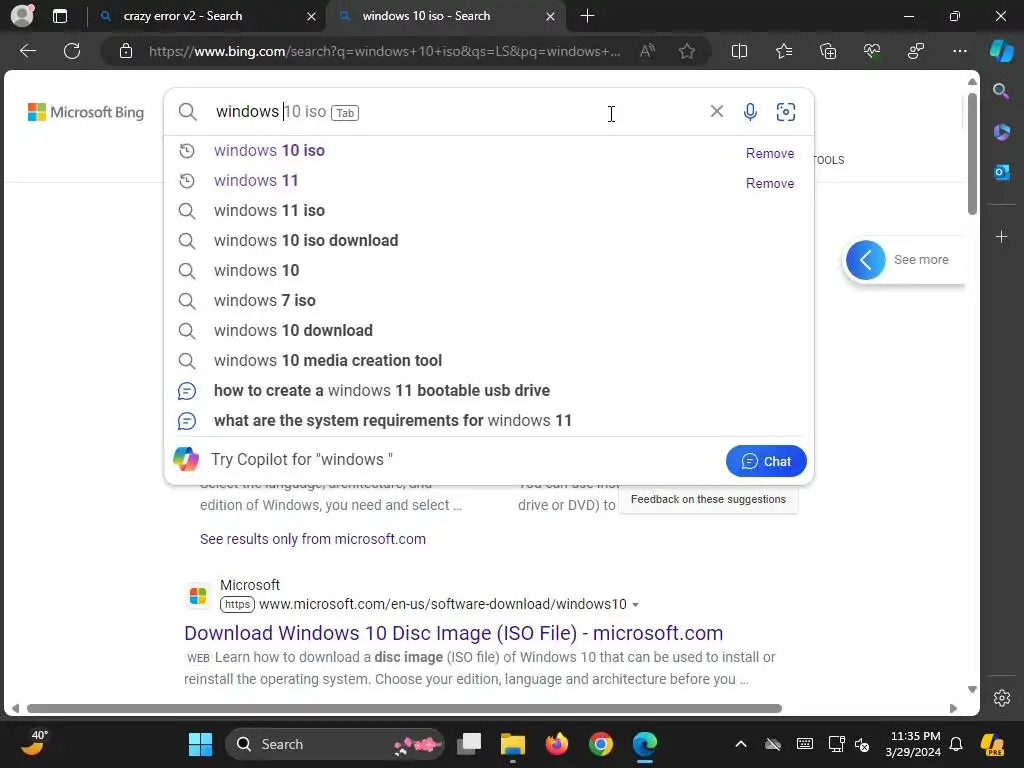The image size is (1024, 768).
Task: Search using voice microphone
Action: coord(750,112)
